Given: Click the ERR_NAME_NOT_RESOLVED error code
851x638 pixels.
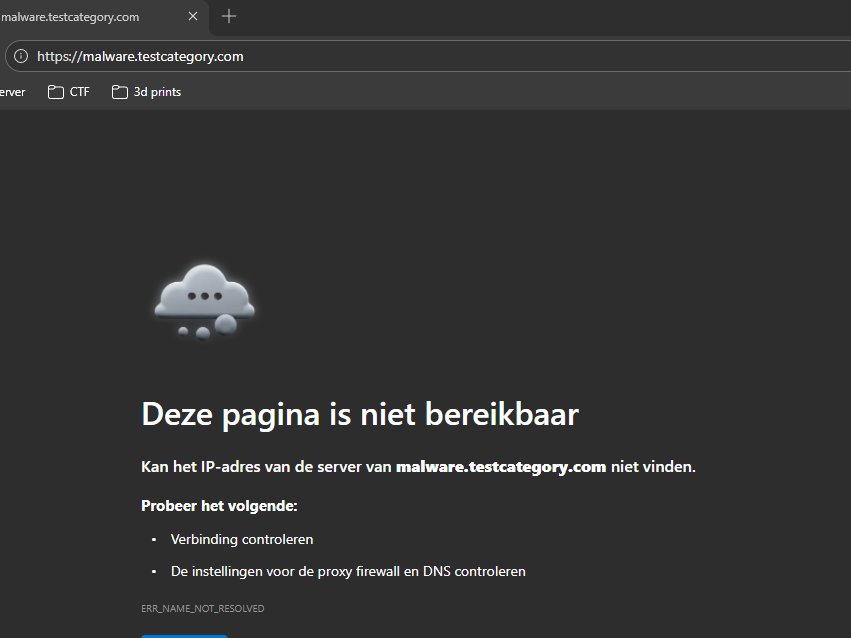Looking at the screenshot, I should coord(203,608).
